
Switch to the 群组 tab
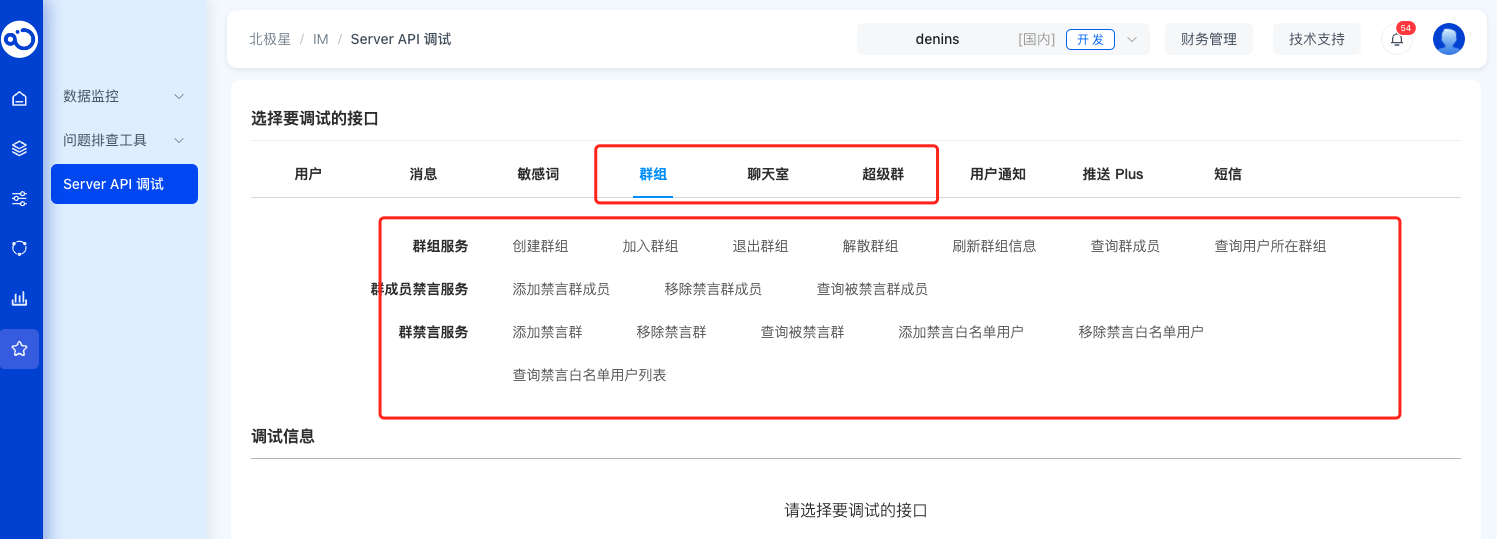(x=653, y=174)
